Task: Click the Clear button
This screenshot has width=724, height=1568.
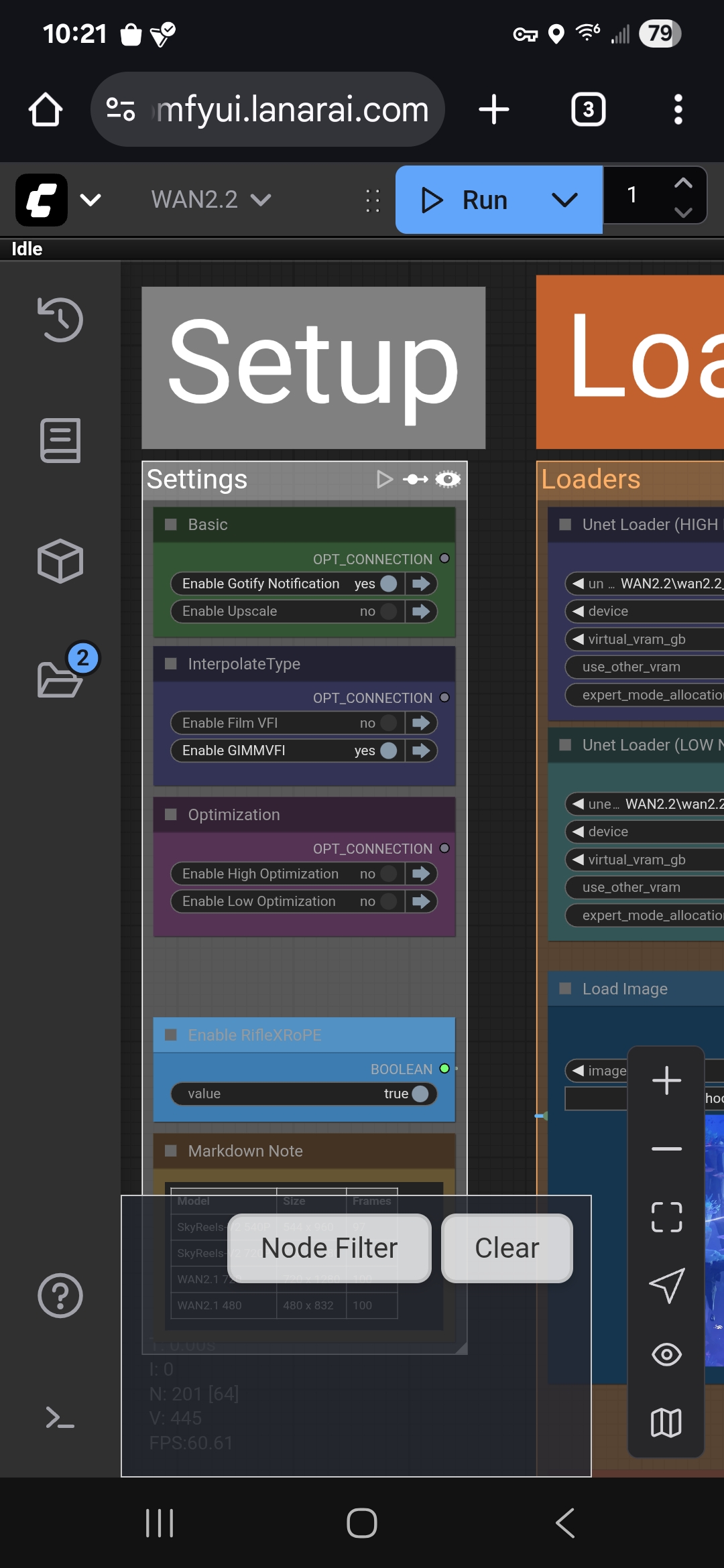Action: (x=507, y=1248)
